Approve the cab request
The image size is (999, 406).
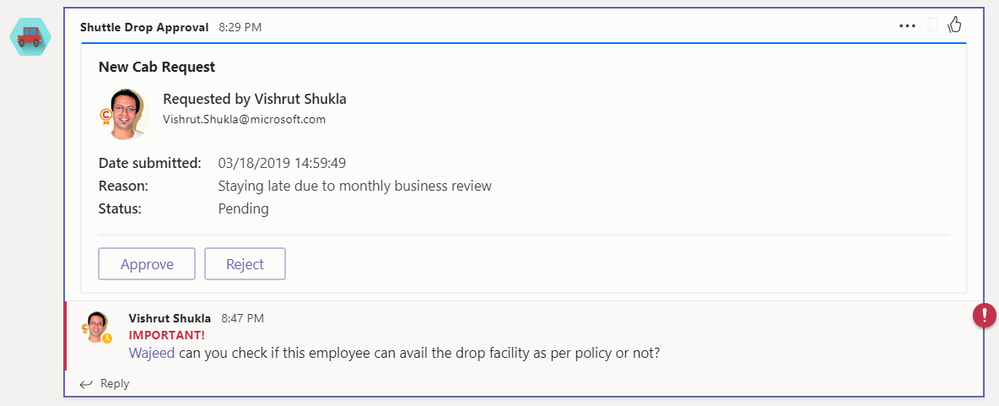(147, 264)
